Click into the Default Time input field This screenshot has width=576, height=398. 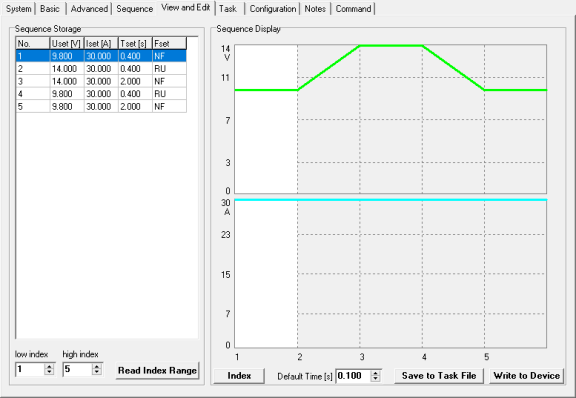(x=353, y=376)
